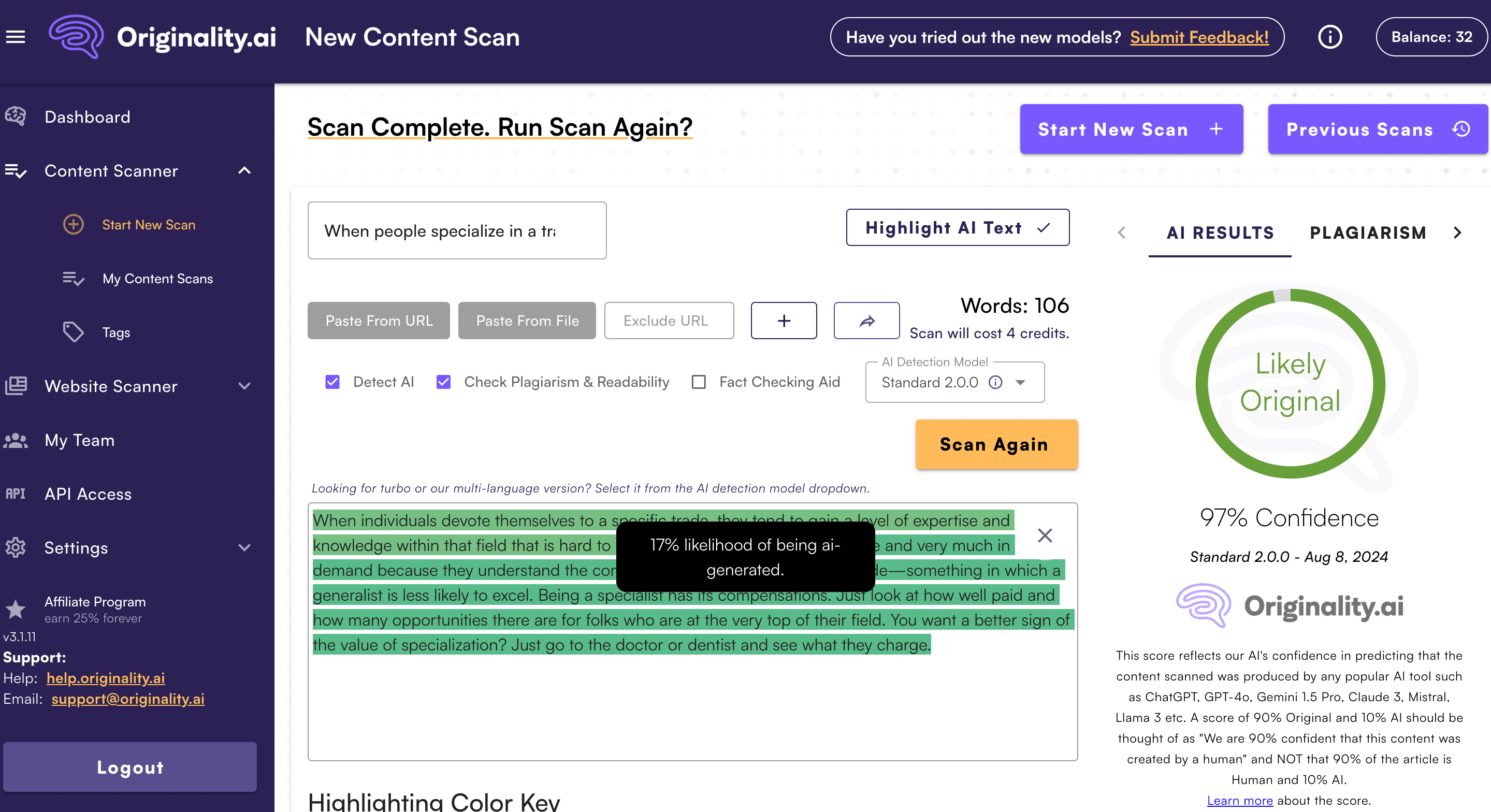
Task: Open the hamburger menu icon
Action: pos(16,37)
